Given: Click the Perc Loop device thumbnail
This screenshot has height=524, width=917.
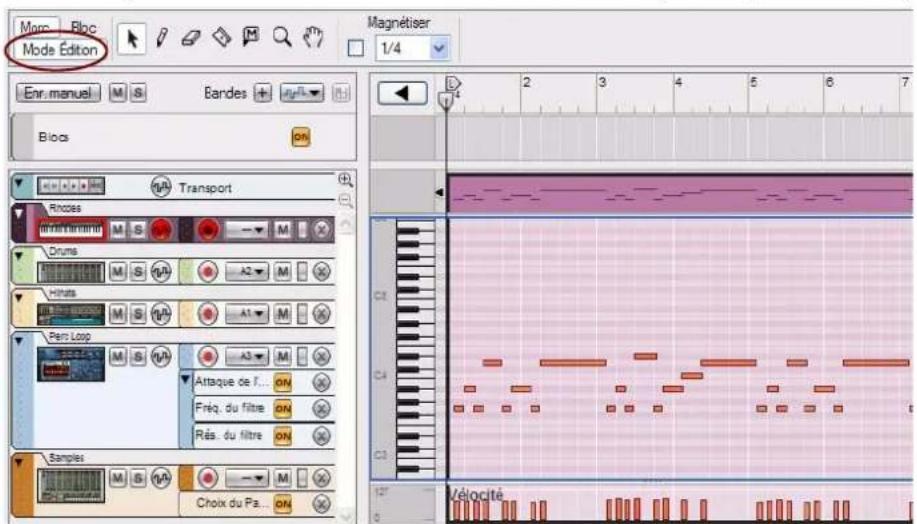Looking at the screenshot, I should [x=71, y=364].
